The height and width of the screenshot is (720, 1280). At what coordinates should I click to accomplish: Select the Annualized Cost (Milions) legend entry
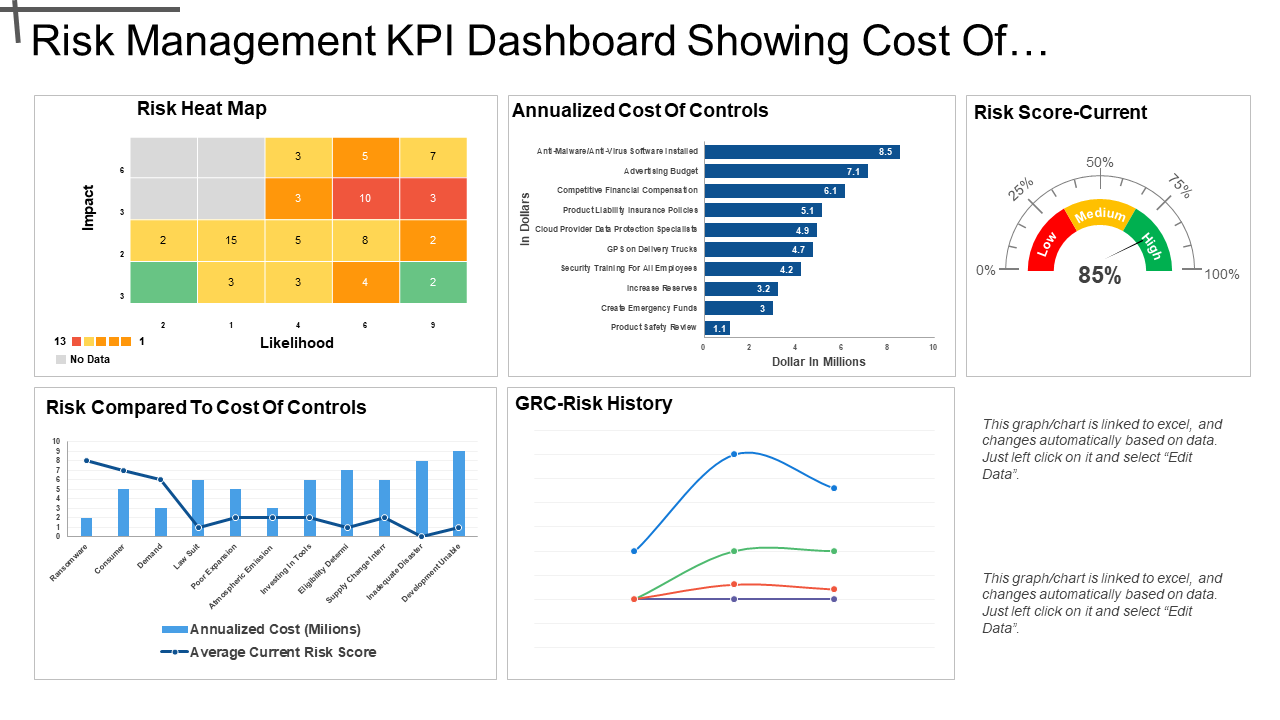pyautogui.click(x=261, y=629)
